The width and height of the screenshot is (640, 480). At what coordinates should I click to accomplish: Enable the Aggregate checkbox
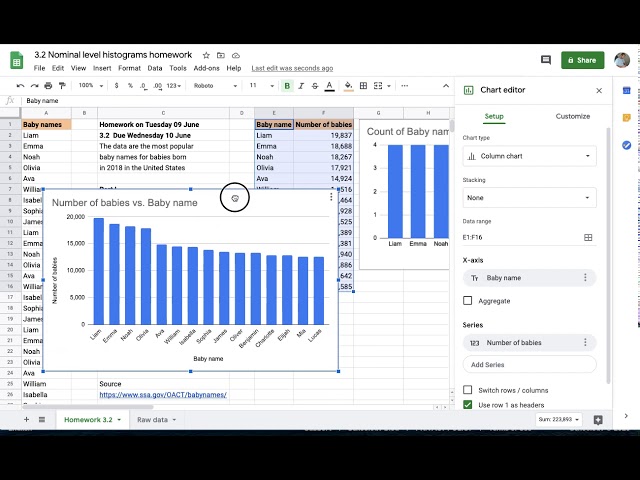coord(468,301)
